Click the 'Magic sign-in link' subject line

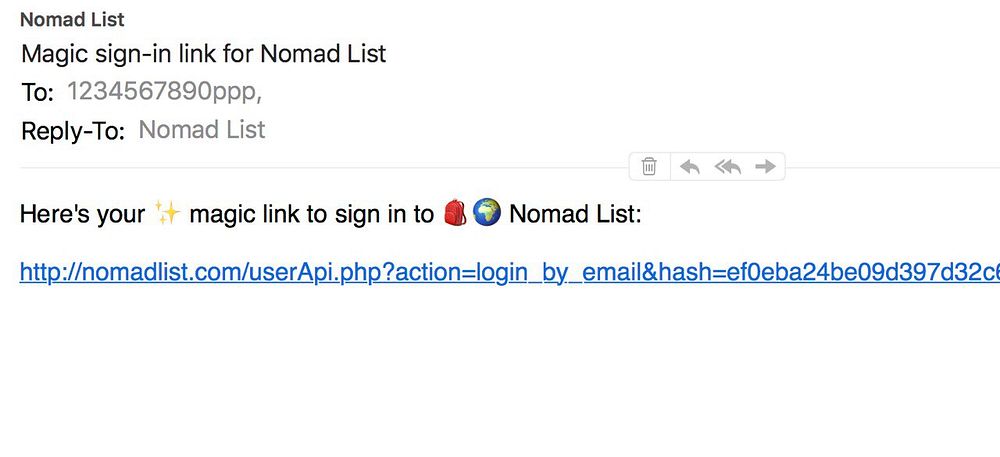click(x=204, y=53)
